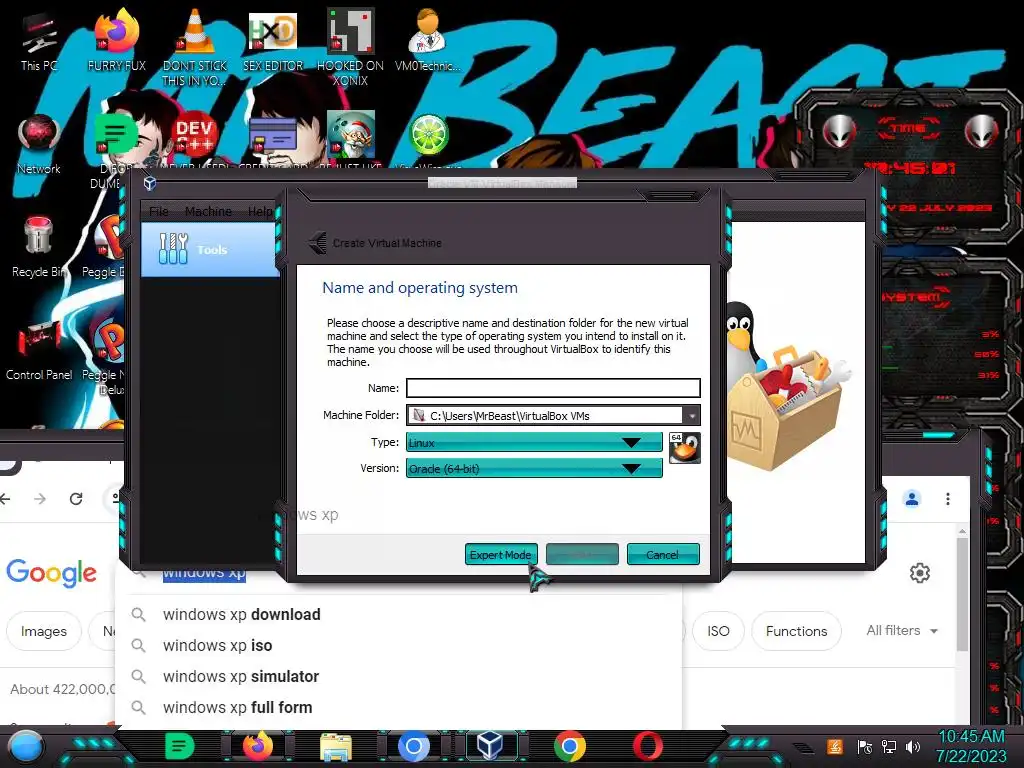
Task: Switch to Images tab on Google
Action: coord(44,631)
